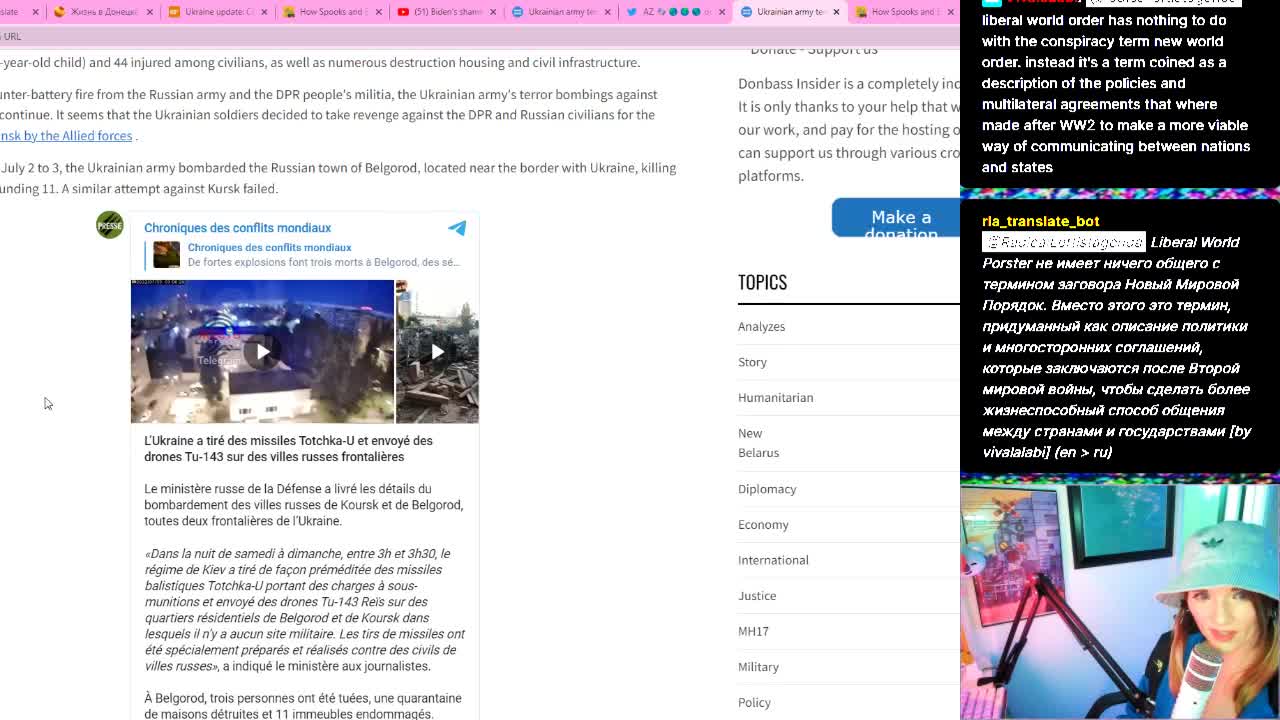Close the active 'Ukrainian army' tab
This screenshot has height=720, width=1280.
point(836,12)
